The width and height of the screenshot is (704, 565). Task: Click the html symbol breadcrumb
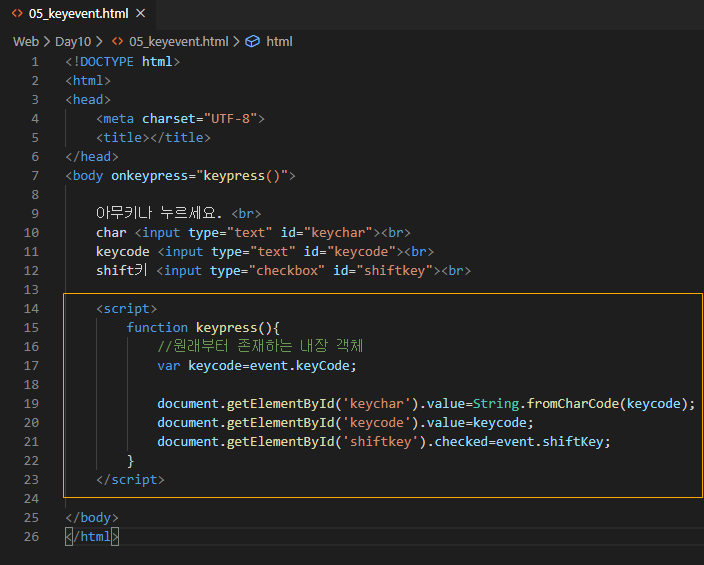279,42
